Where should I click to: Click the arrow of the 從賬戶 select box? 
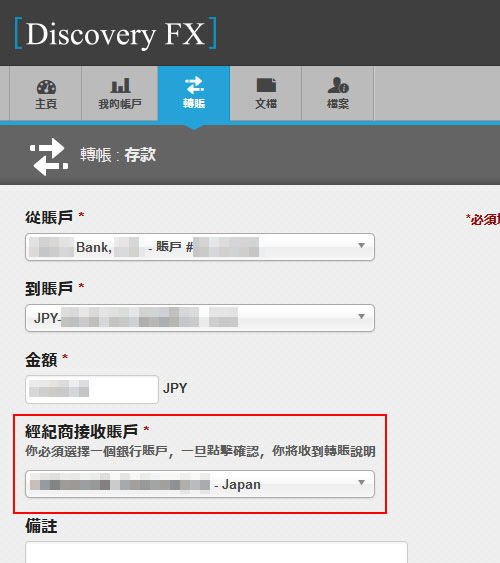pyautogui.click(x=361, y=246)
